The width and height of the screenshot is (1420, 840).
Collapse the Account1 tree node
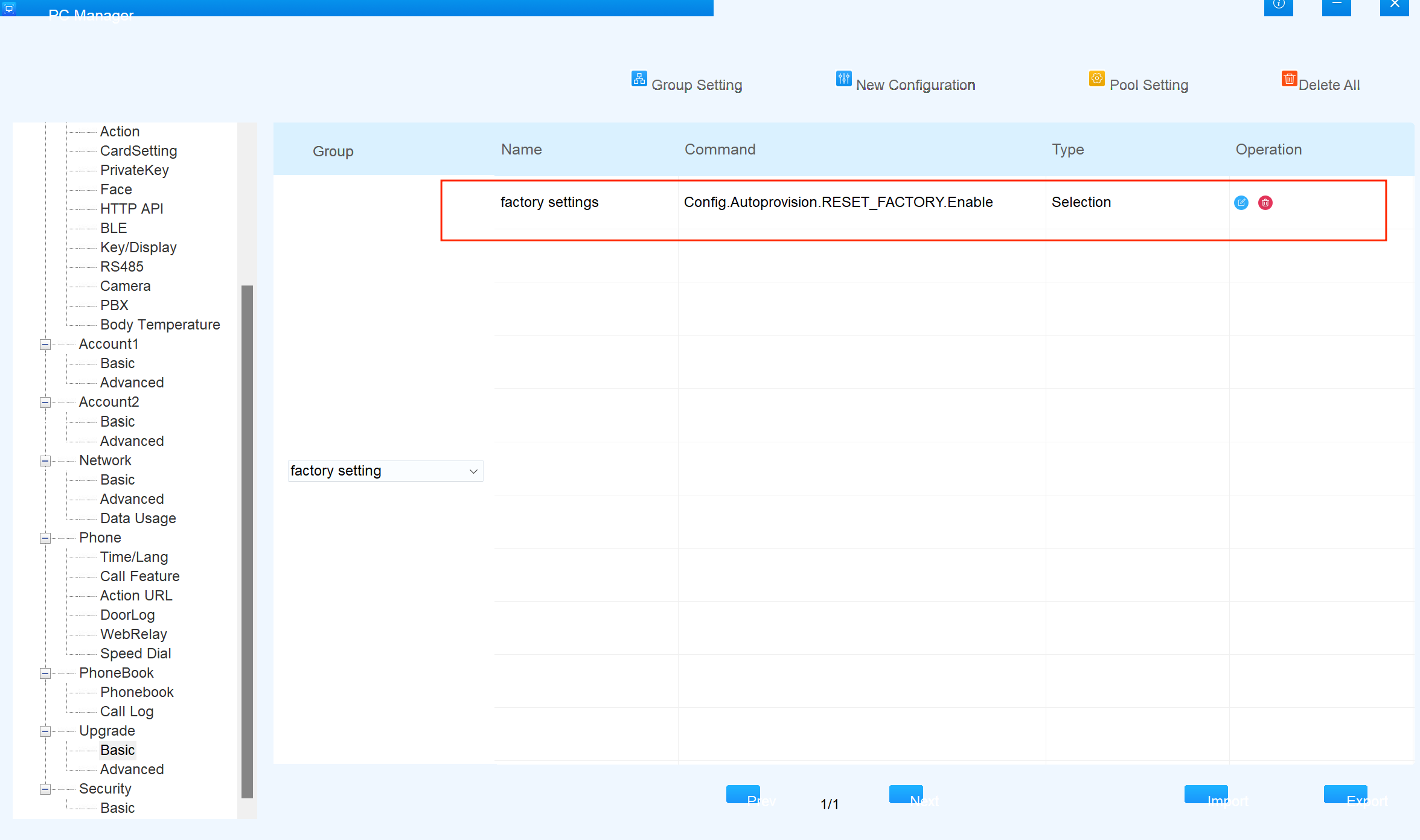click(x=45, y=345)
